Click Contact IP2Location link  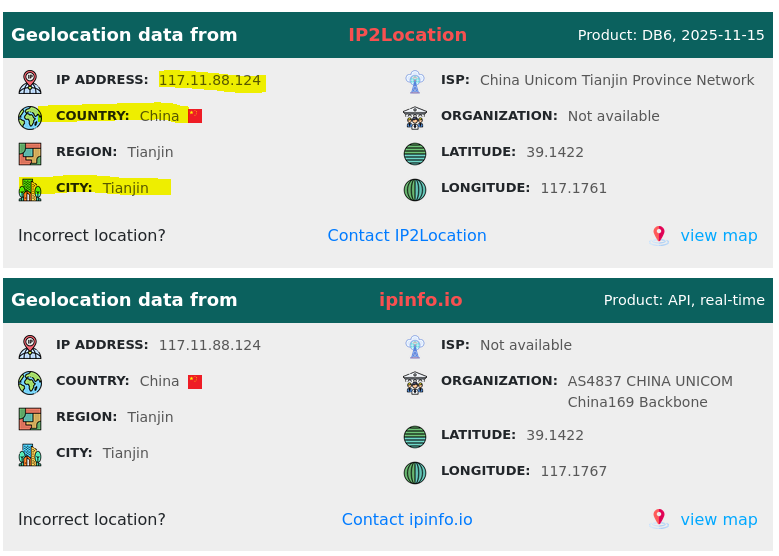(407, 236)
